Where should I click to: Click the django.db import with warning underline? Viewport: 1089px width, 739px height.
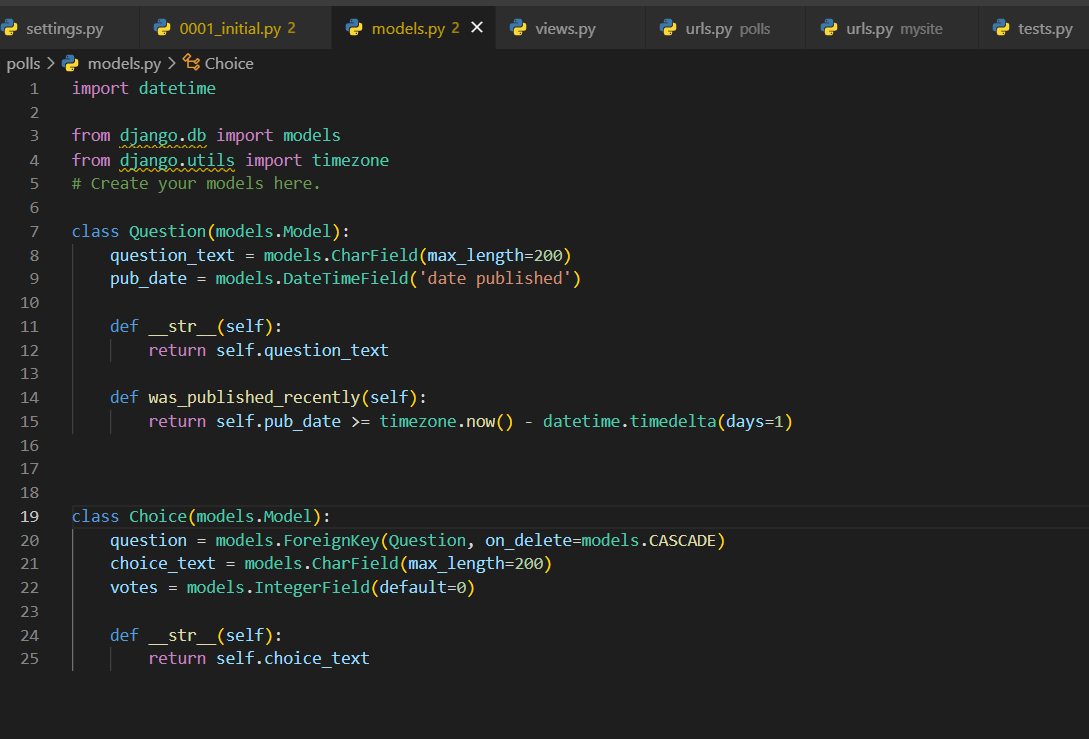163,135
